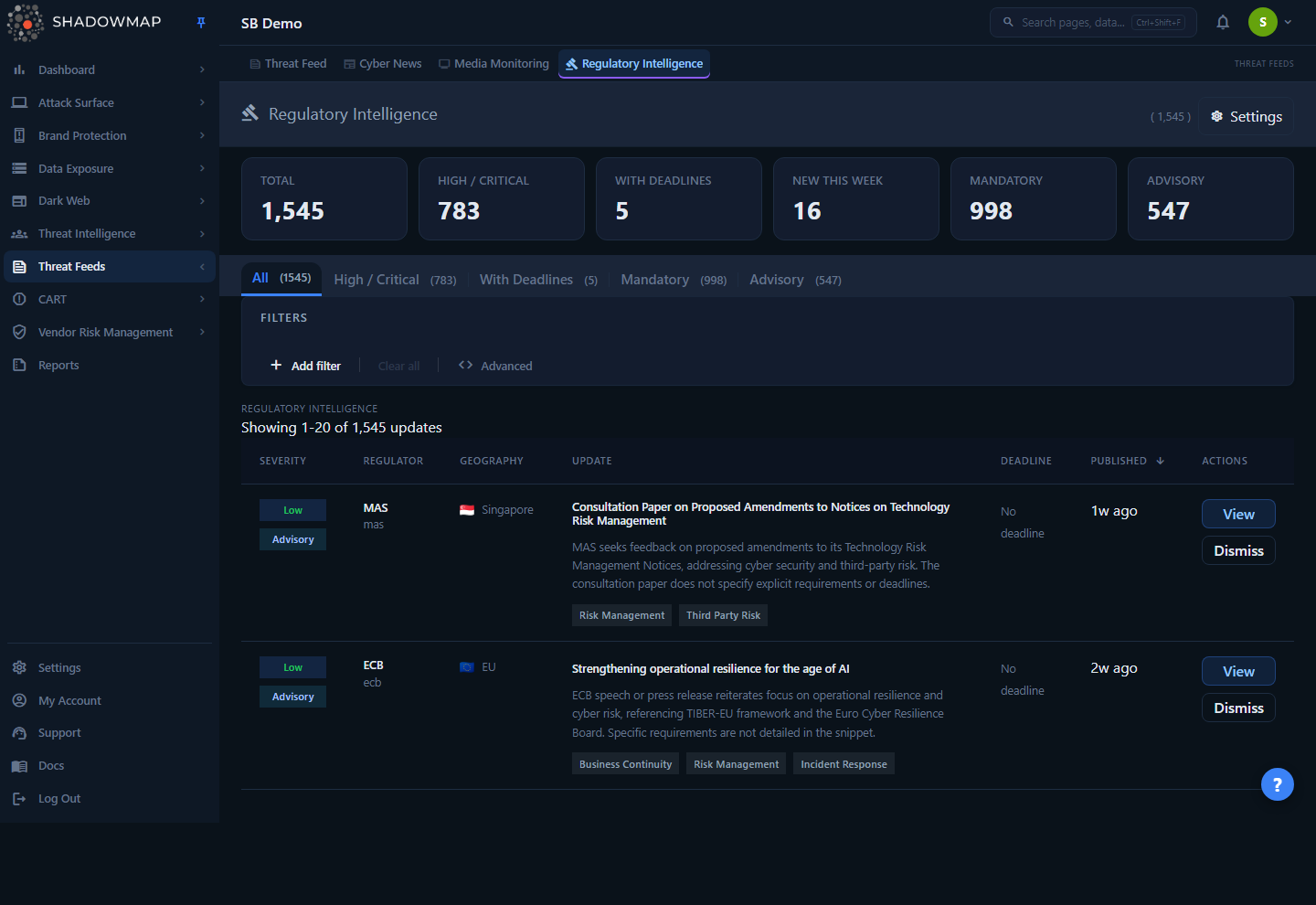Viewport: 1316px width, 905px height.
Task: View the MAS consultation paper update
Action: click(1238, 514)
